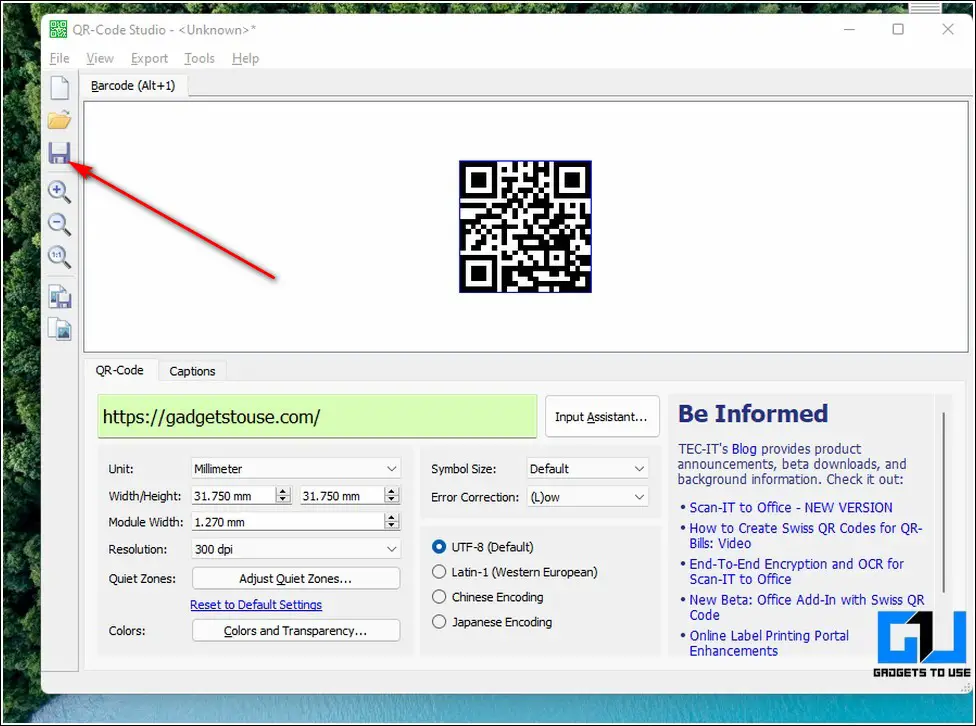The height and width of the screenshot is (726, 976).
Task: Open Online Label Printing Portal Enhancements link
Action: point(769,643)
